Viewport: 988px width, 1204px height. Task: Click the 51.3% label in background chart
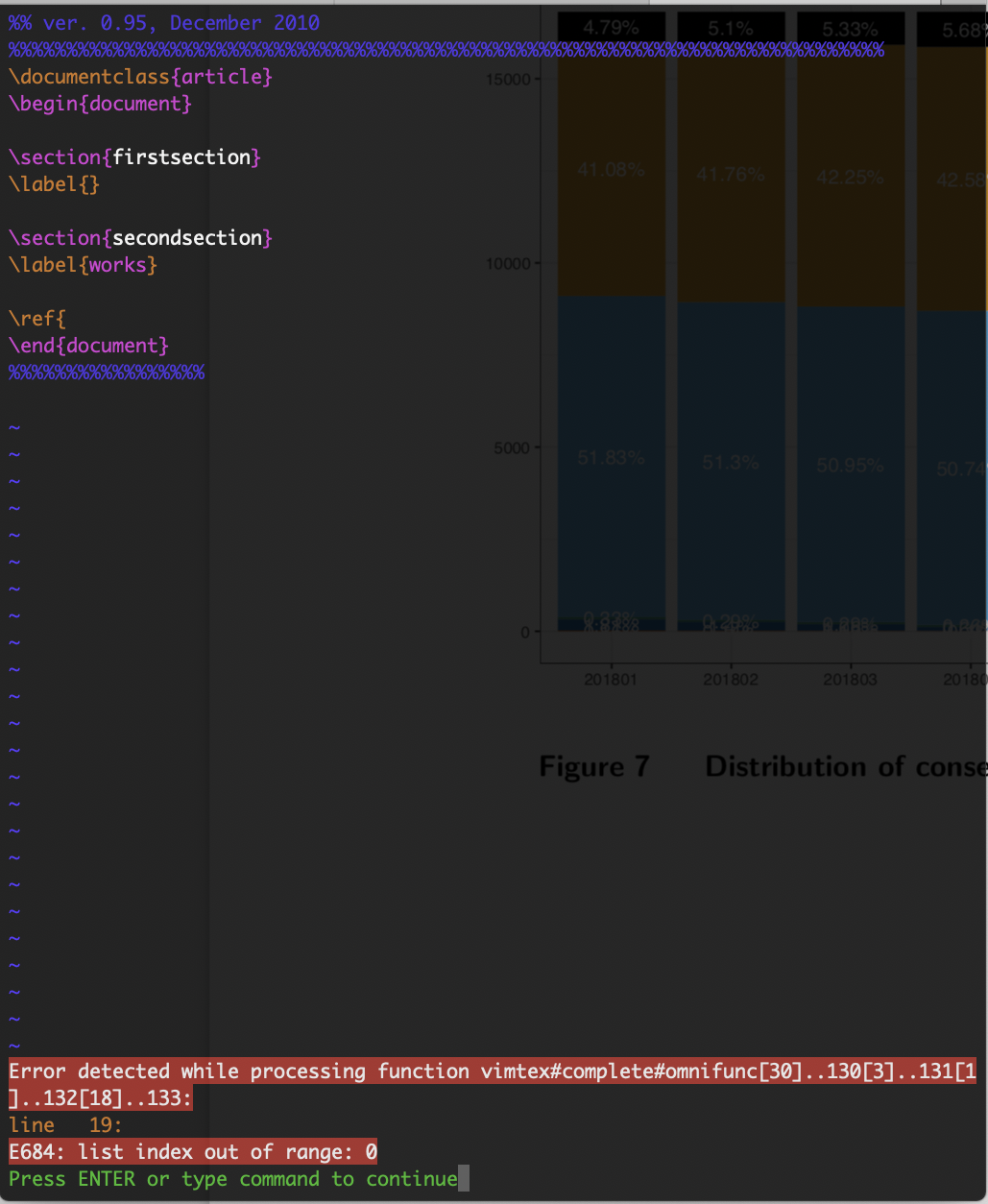731,462
